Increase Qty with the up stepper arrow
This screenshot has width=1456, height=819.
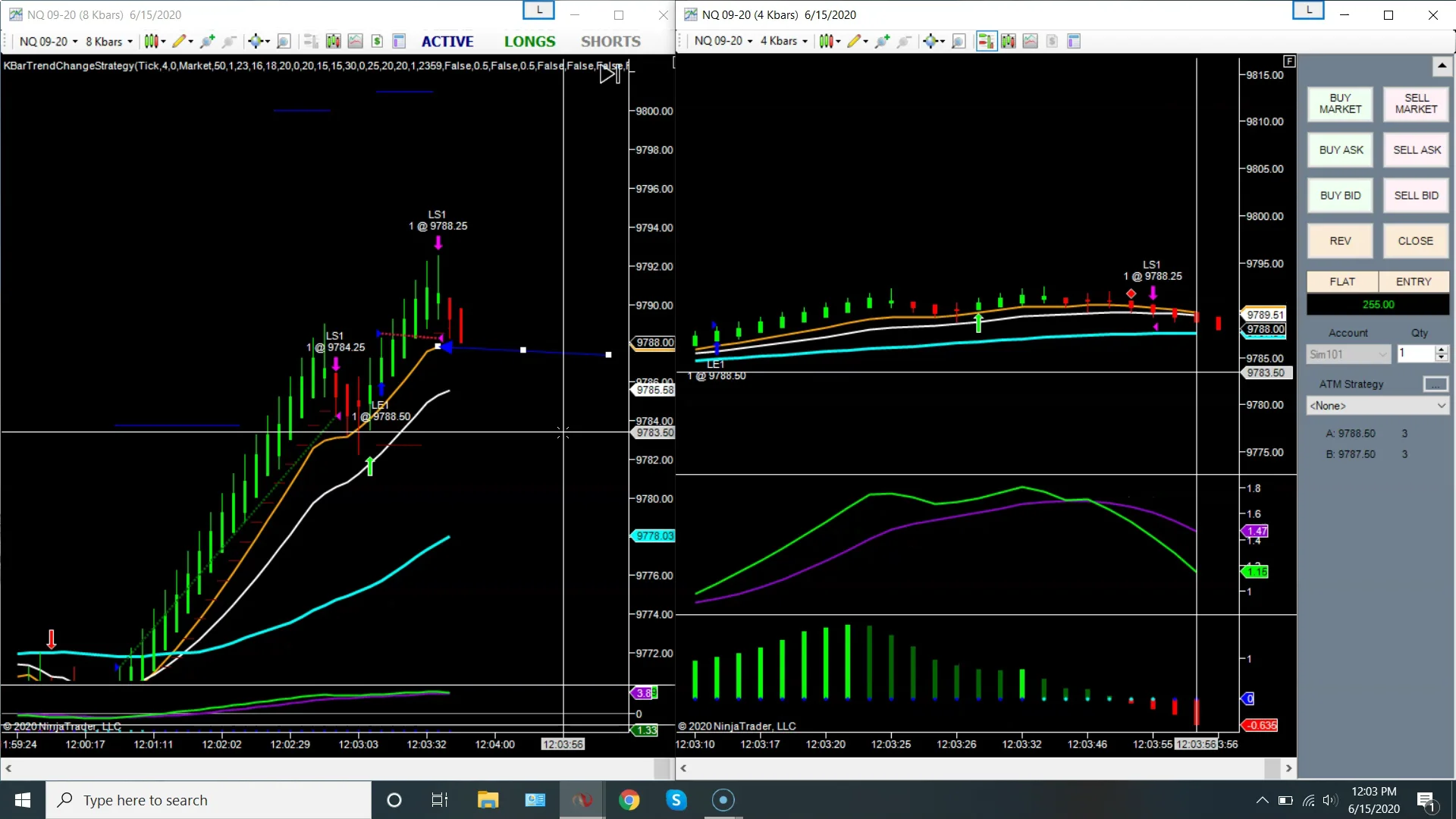[x=1442, y=350]
